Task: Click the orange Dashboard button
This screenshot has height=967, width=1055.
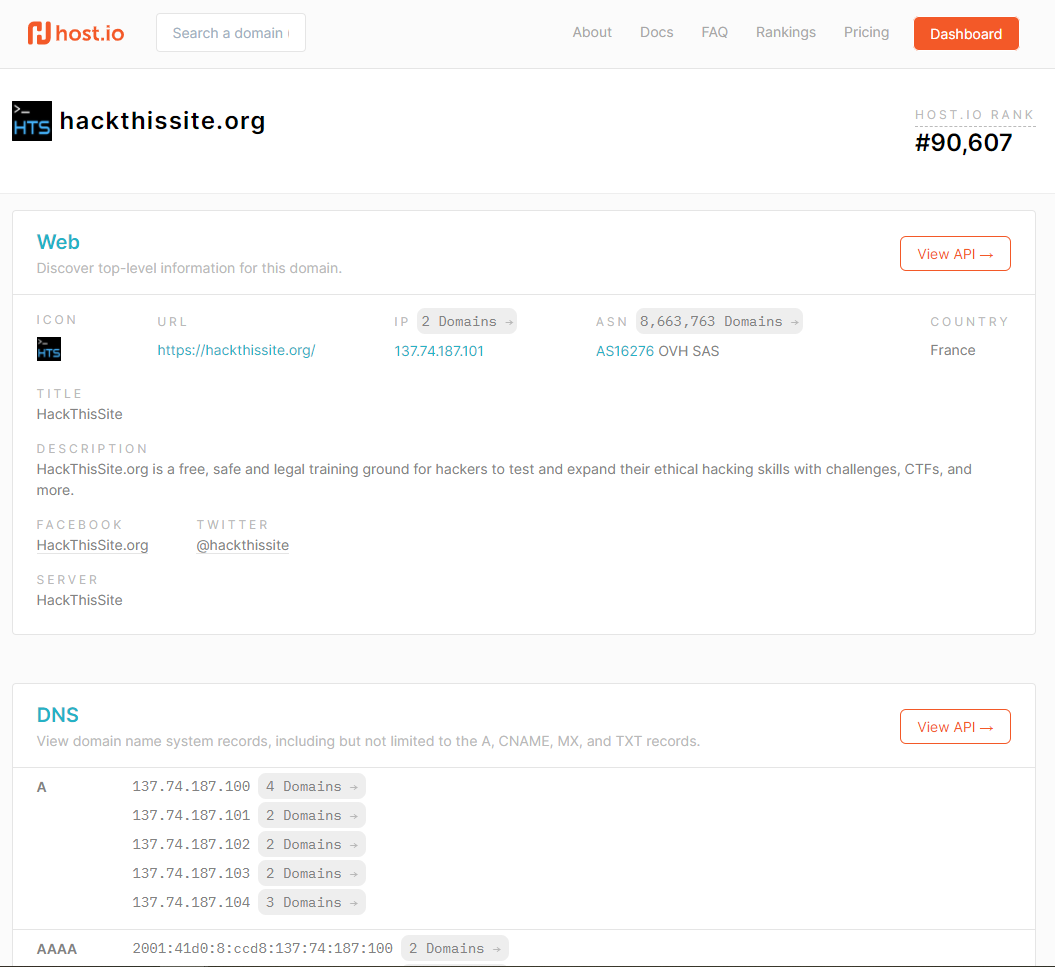Action: [x=966, y=34]
